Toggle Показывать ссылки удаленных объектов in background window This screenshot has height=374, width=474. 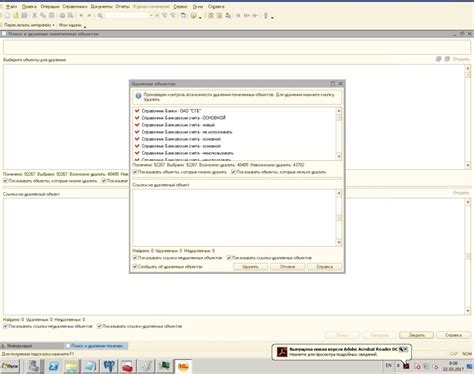[99, 326]
